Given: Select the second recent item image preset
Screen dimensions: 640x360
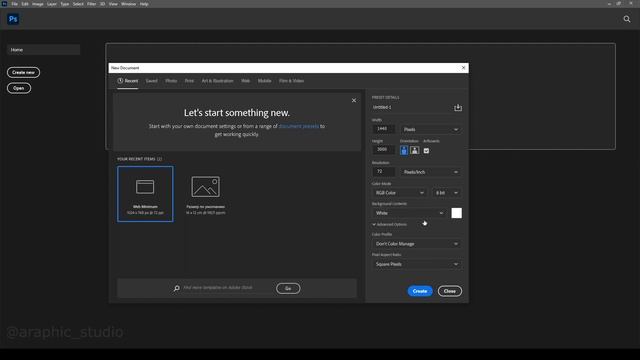Looking at the screenshot, I should pos(205,195).
